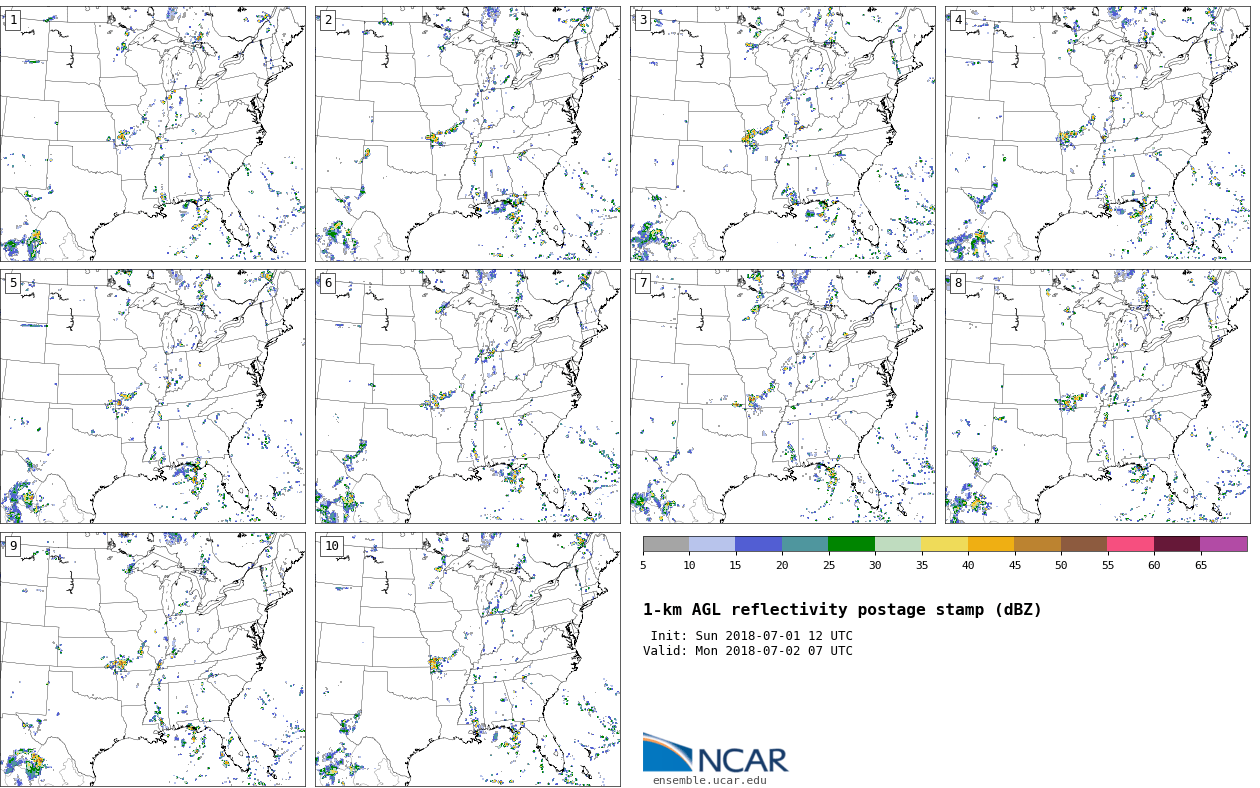Screen dimensions: 1260x788
Task: Click the 1-km AGL reflectivity title
Action: (x=842, y=610)
